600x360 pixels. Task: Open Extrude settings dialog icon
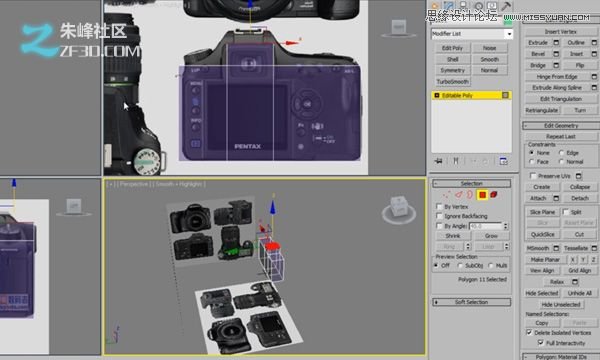click(556, 42)
